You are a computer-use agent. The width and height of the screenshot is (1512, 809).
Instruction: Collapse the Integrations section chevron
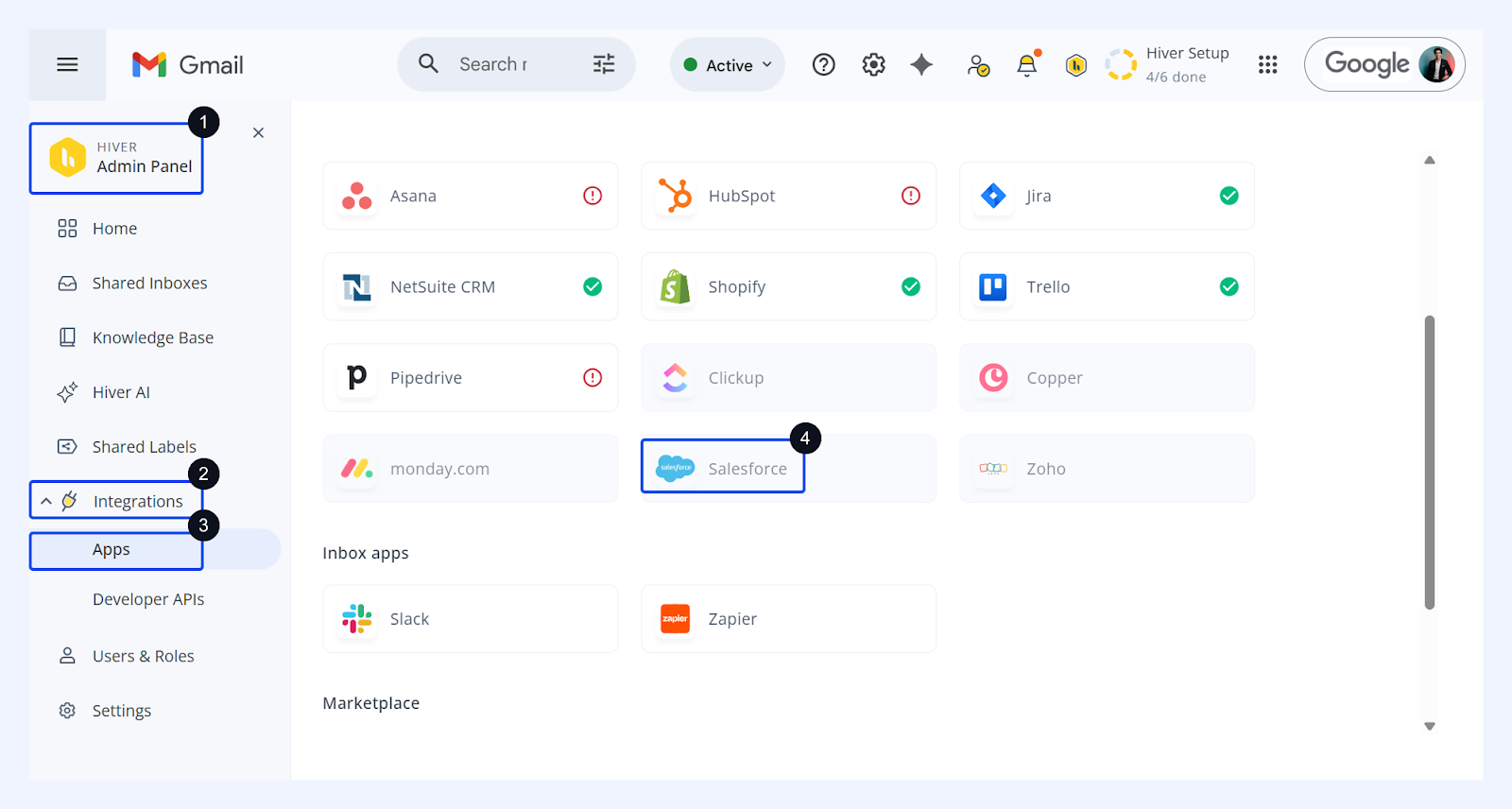(46, 501)
